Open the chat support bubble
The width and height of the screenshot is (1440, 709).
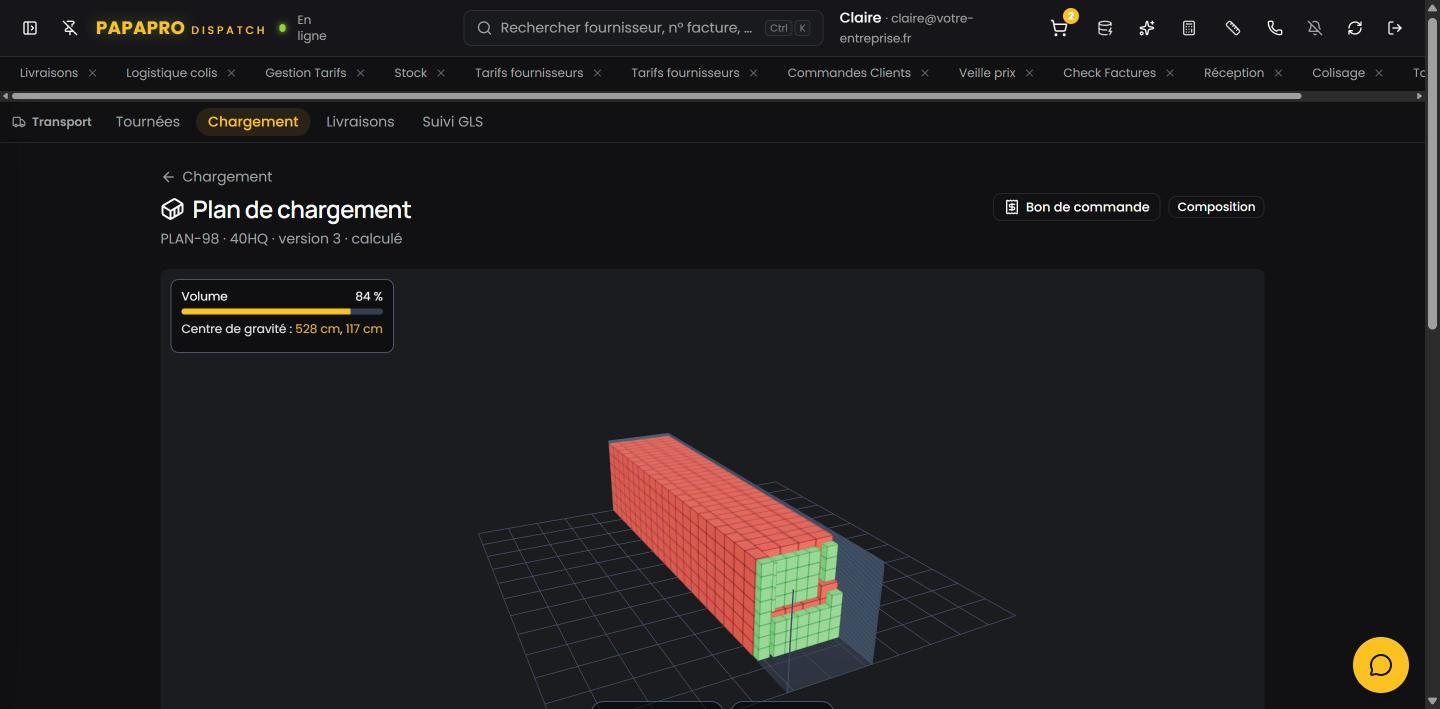click(x=1381, y=665)
